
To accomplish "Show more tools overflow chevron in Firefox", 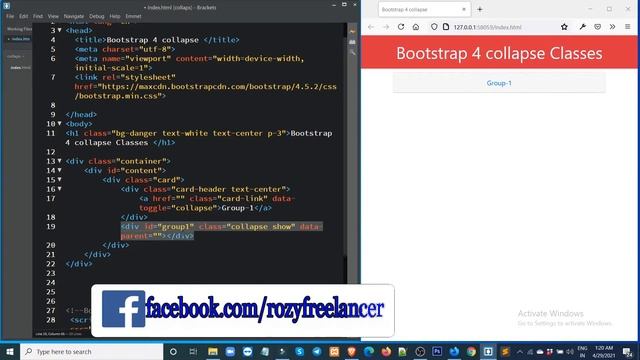I will tap(612, 27).
